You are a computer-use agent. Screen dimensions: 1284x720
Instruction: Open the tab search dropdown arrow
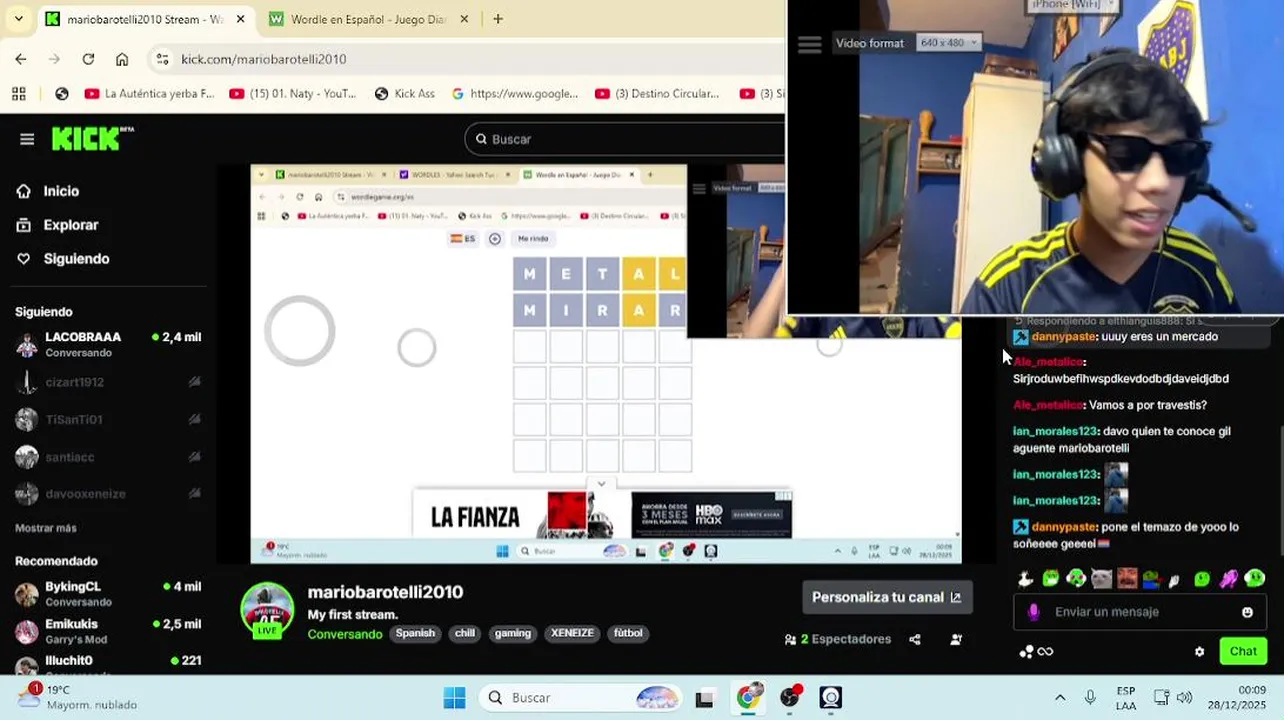click(x=18, y=19)
